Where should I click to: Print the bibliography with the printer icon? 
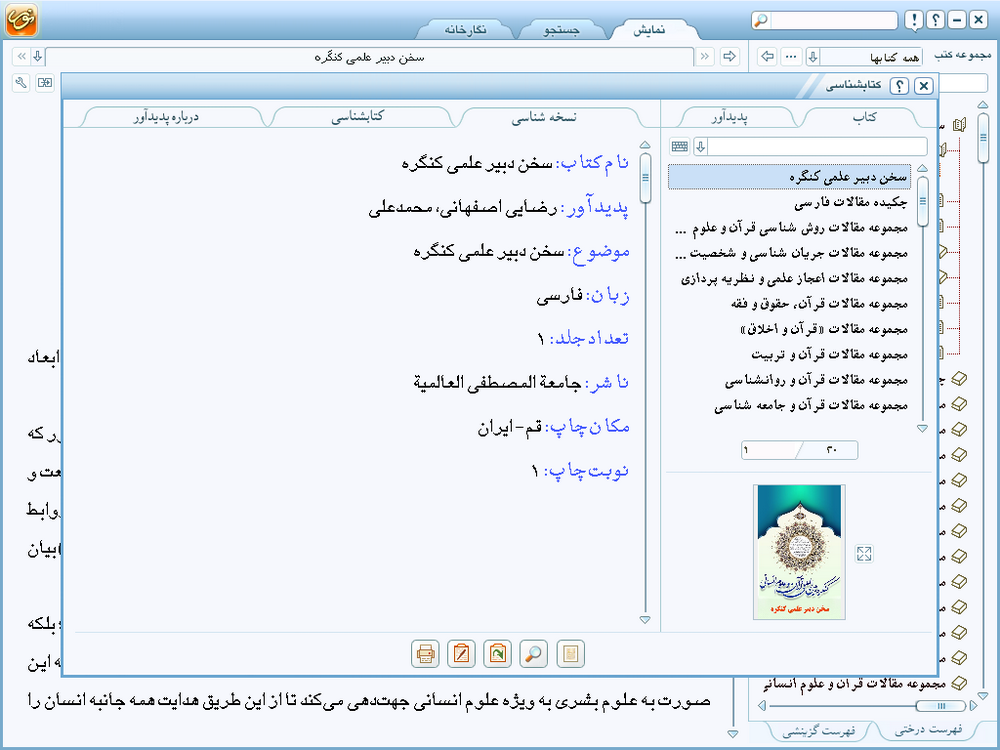[x=425, y=654]
